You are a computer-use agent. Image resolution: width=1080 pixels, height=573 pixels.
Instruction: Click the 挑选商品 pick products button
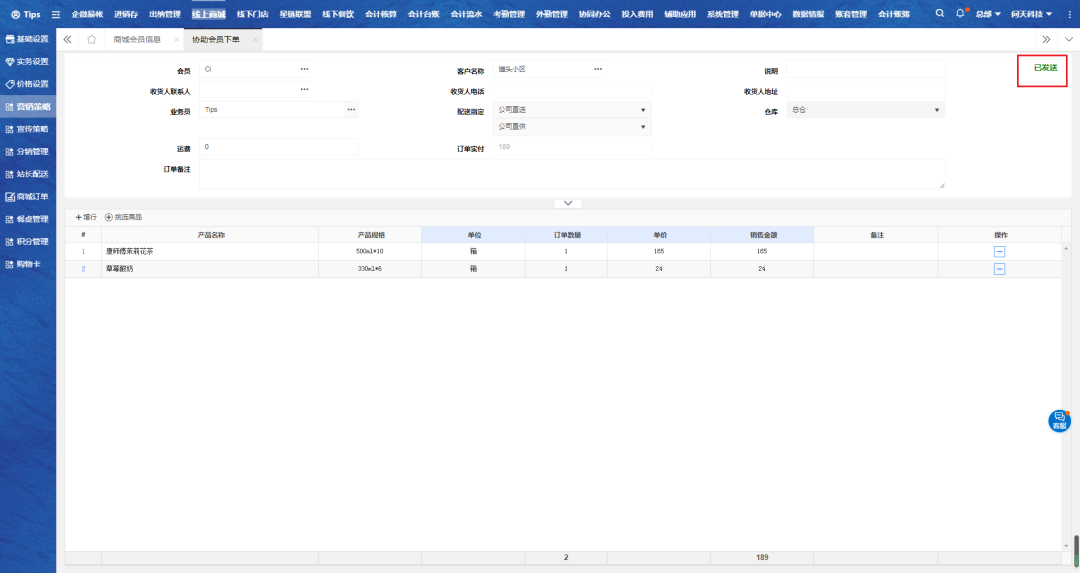124,217
